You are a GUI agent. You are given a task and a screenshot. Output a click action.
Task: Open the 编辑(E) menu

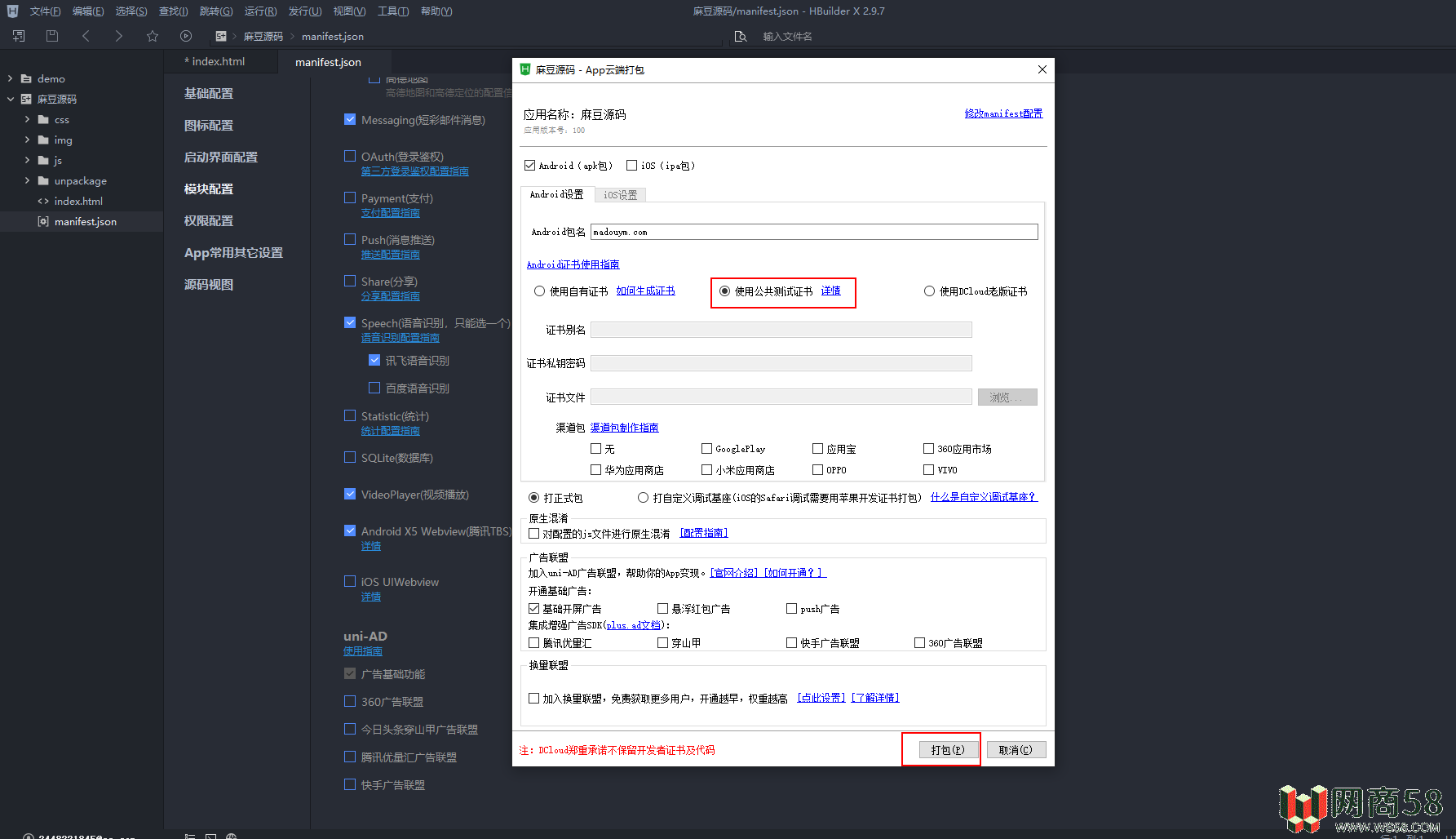pos(88,11)
